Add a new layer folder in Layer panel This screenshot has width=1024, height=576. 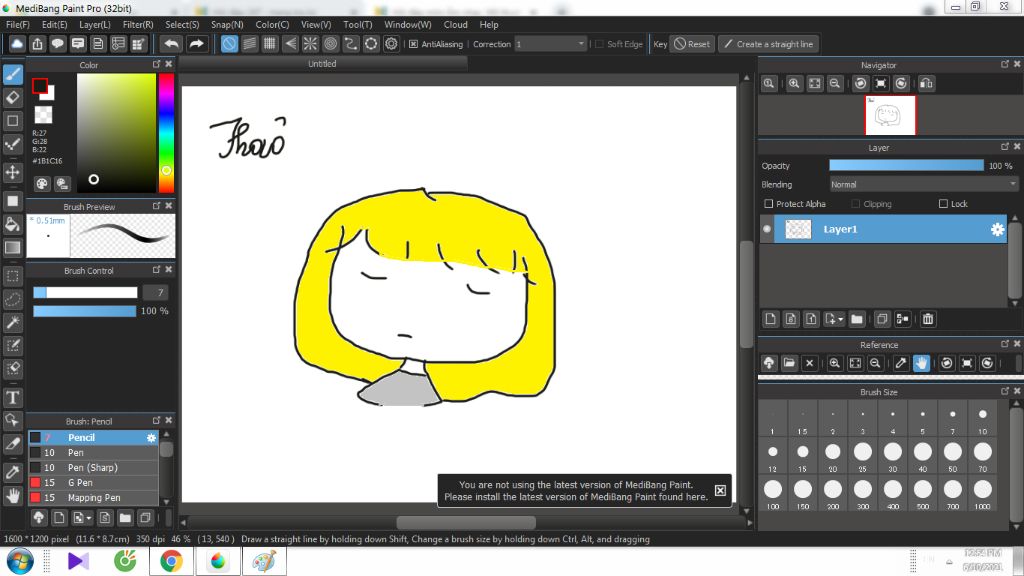tap(857, 319)
